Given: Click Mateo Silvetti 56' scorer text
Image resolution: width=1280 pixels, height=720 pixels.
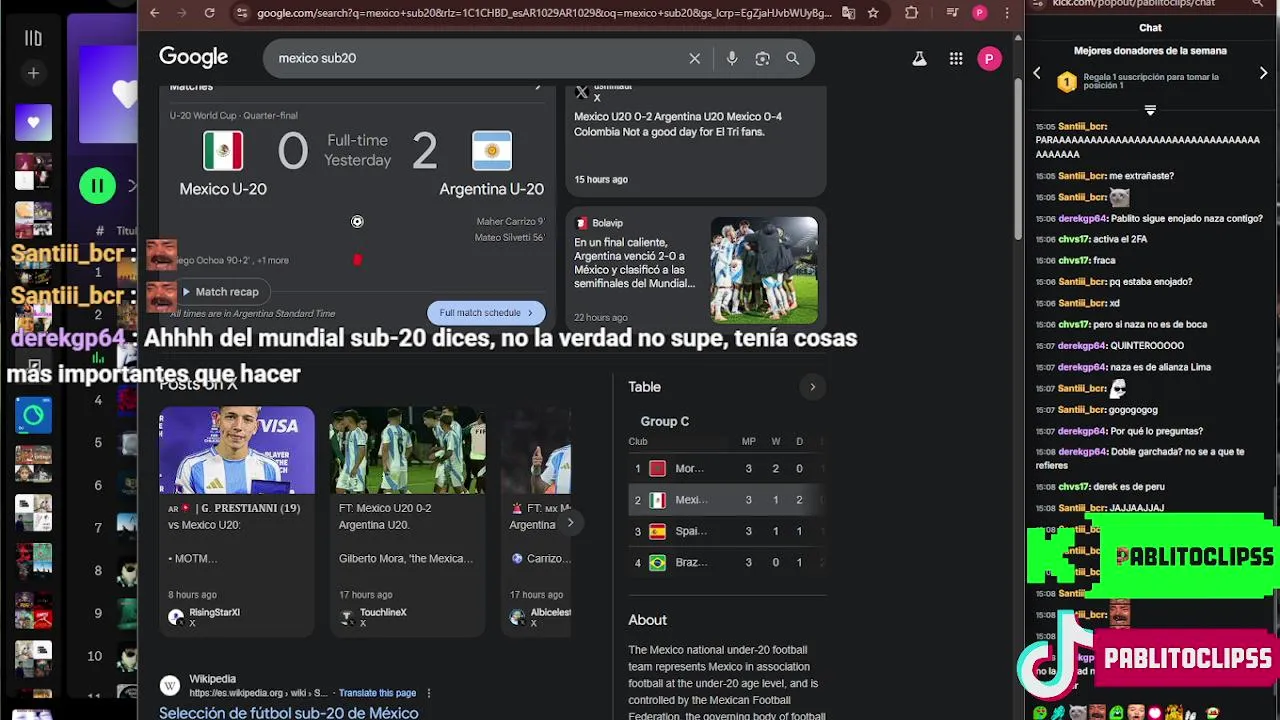Looking at the screenshot, I should (509, 238).
